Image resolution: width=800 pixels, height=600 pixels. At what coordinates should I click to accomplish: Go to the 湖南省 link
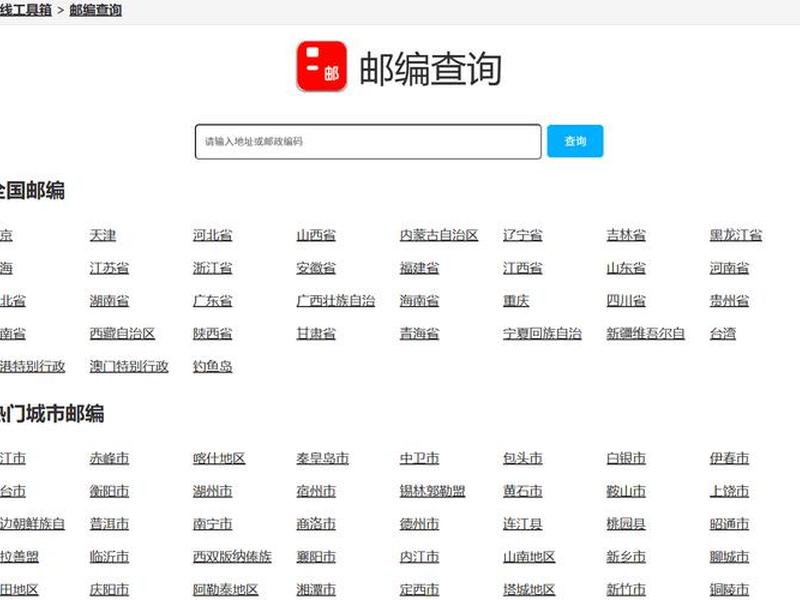point(109,301)
